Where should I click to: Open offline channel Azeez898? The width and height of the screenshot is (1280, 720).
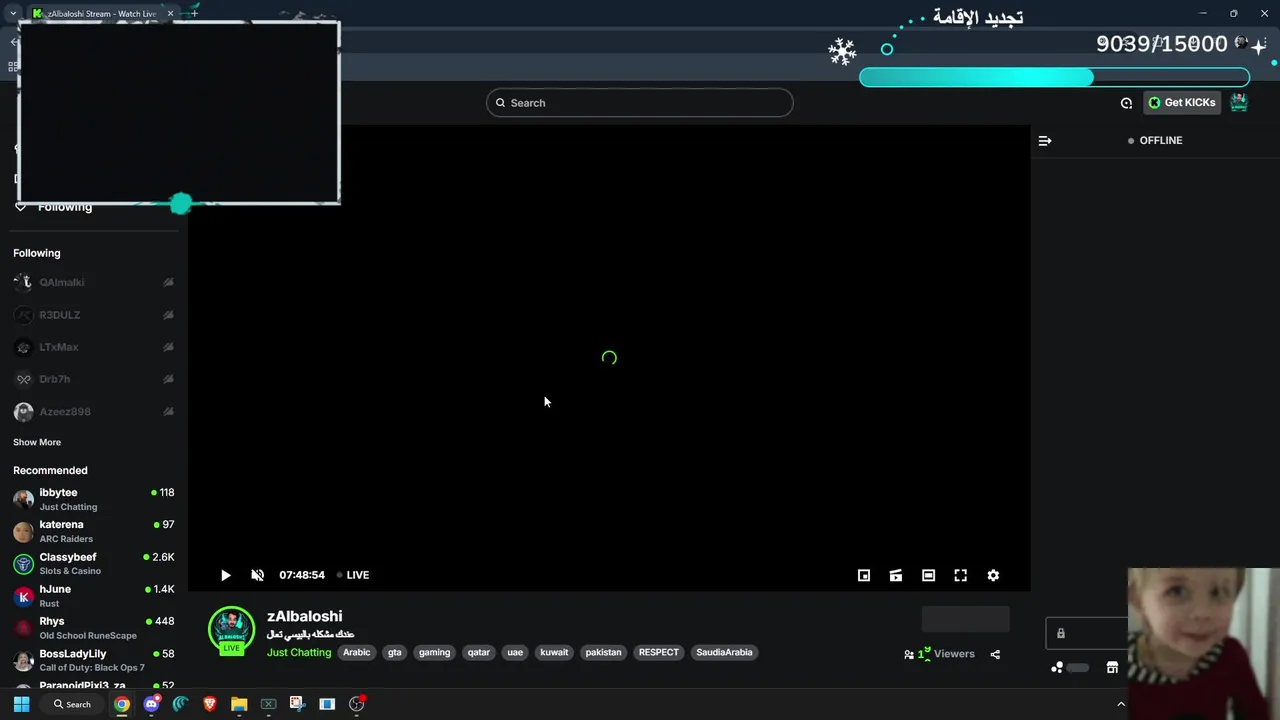click(x=94, y=412)
